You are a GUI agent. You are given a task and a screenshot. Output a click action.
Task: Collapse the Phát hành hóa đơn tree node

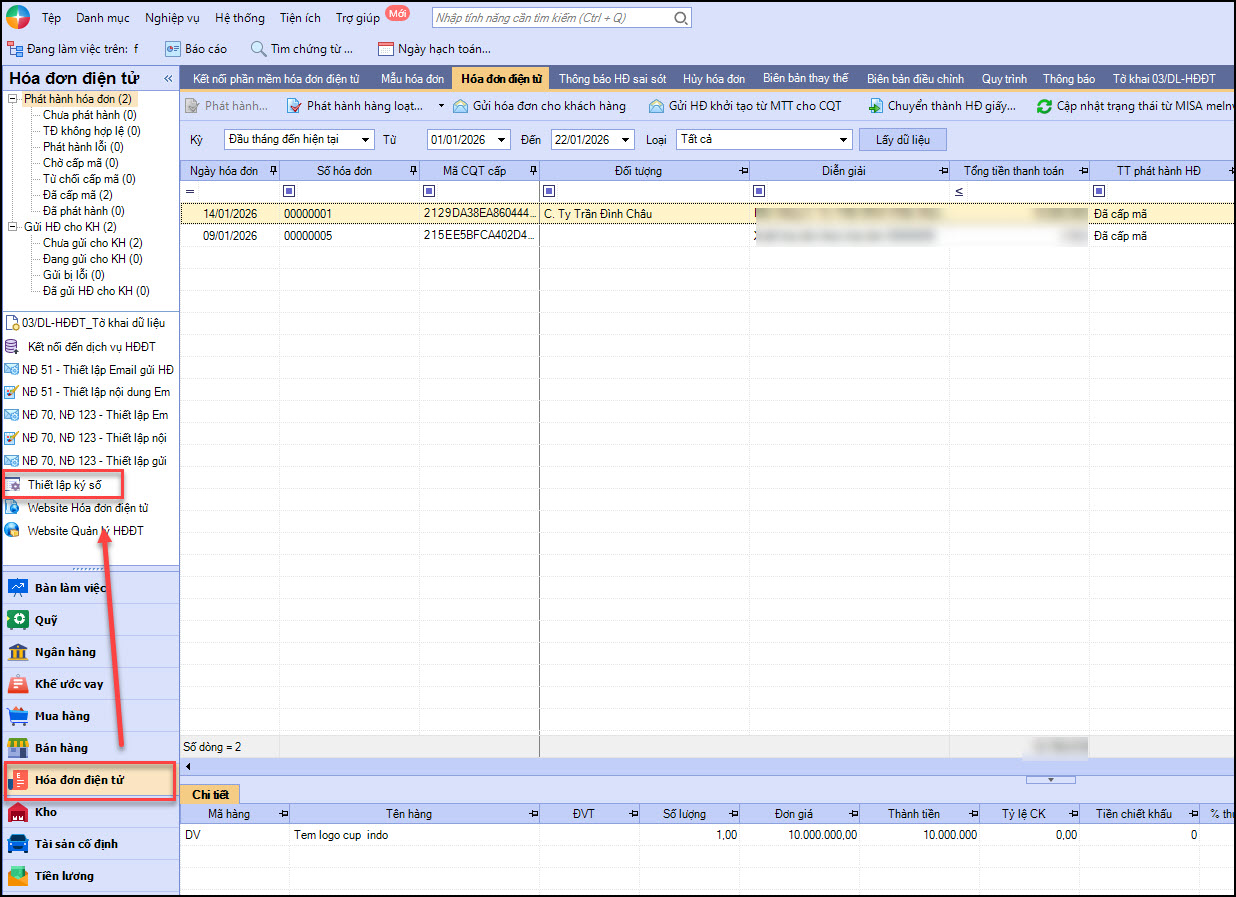click(x=13, y=99)
